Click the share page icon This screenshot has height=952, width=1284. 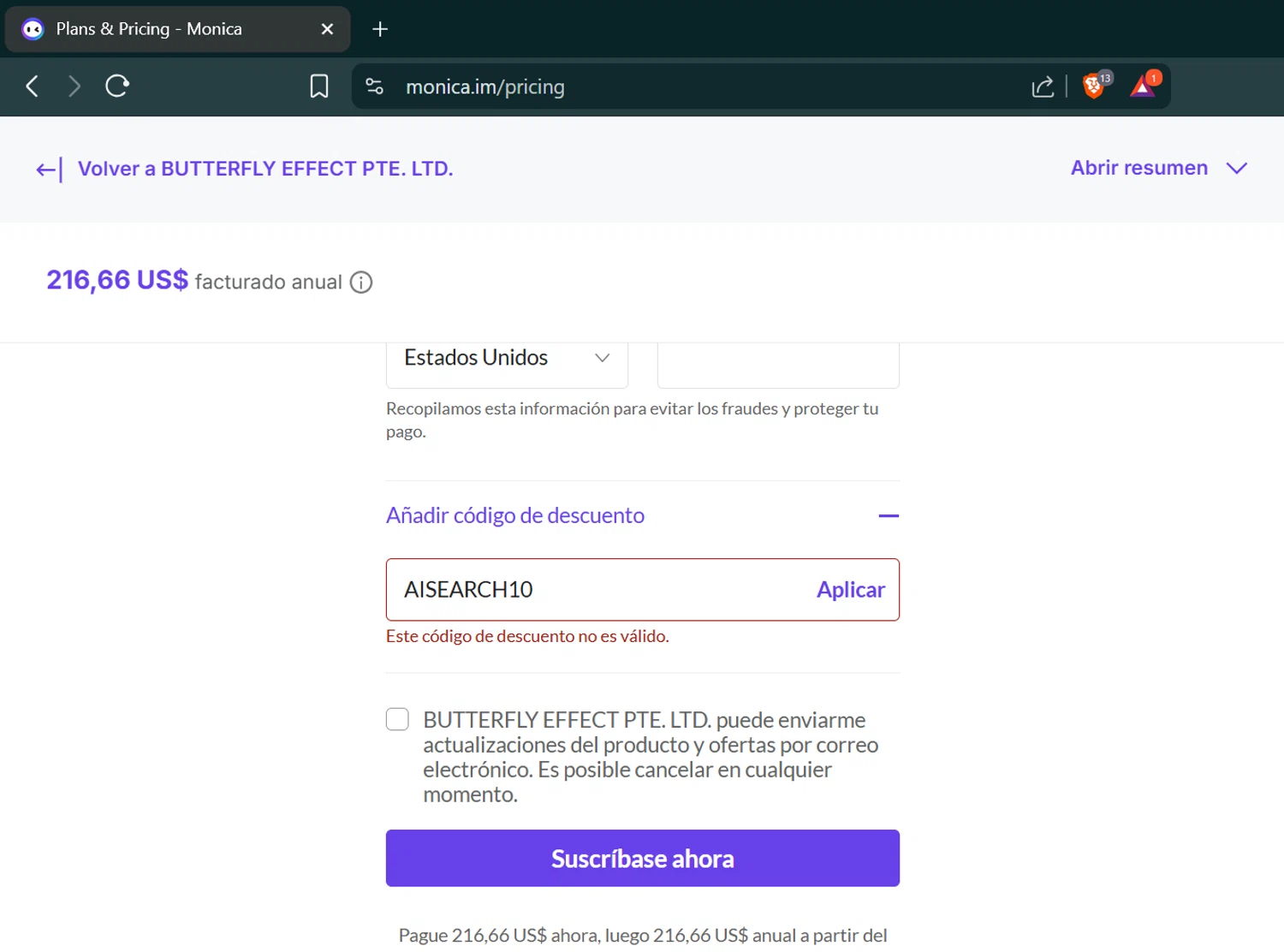pyautogui.click(x=1043, y=86)
